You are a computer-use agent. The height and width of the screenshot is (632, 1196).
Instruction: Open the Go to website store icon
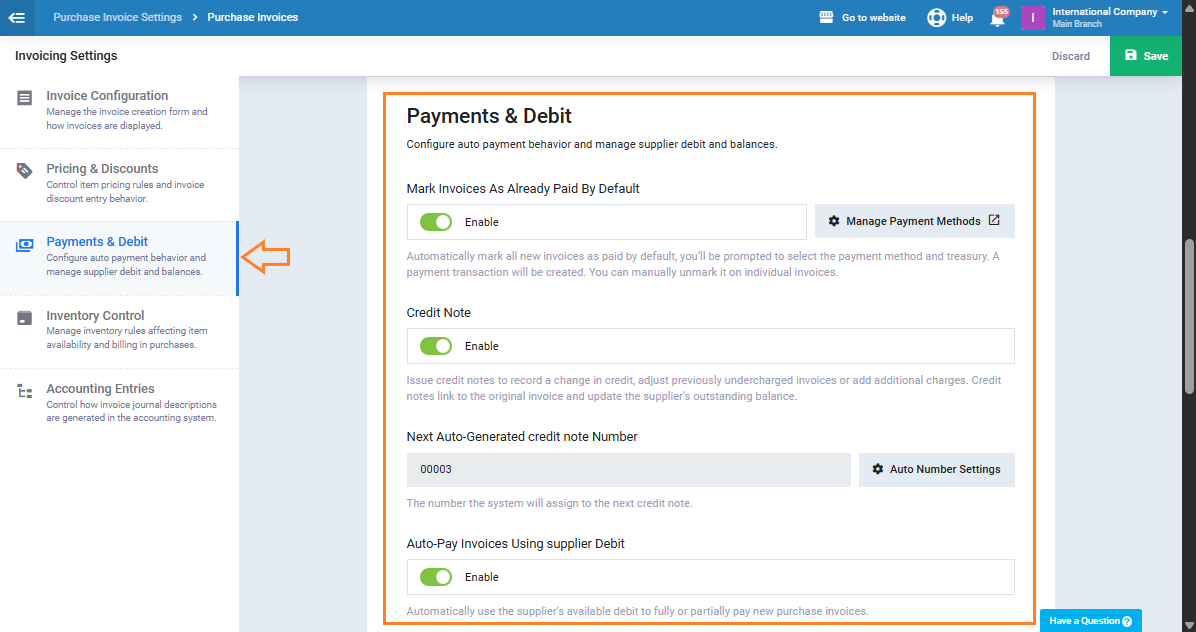coord(826,17)
